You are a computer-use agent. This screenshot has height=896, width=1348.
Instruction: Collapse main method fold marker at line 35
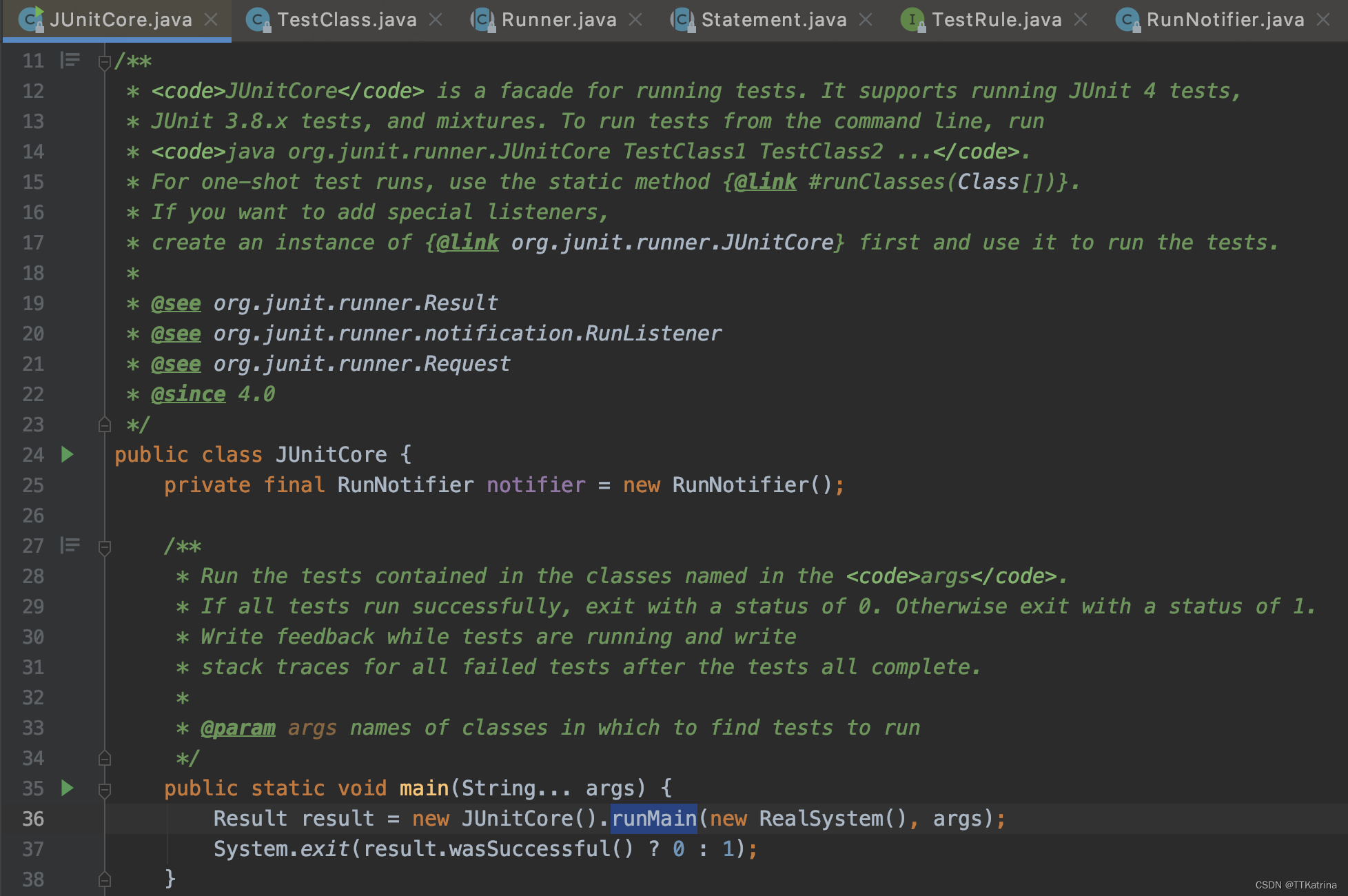tap(105, 790)
